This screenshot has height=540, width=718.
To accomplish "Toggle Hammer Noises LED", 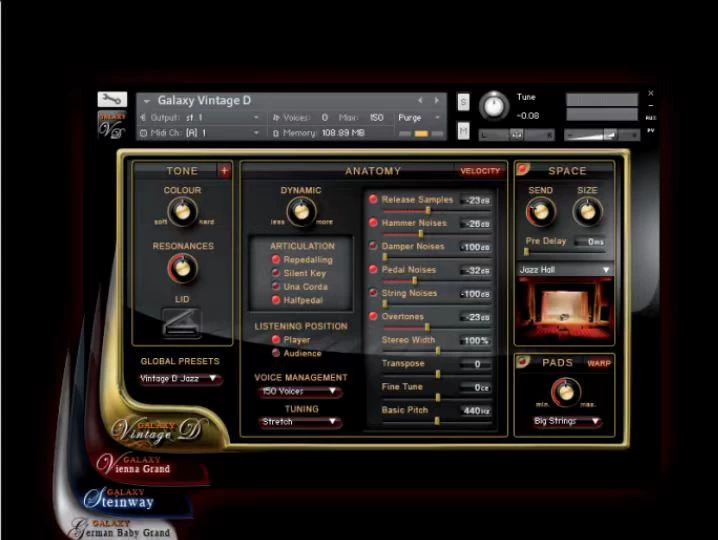I will point(373,223).
